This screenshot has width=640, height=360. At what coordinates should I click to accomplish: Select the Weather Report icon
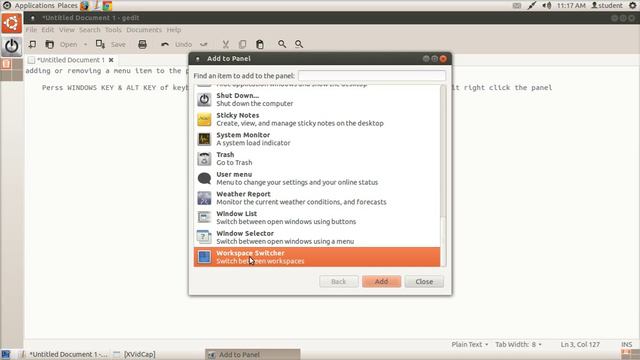pos(204,198)
